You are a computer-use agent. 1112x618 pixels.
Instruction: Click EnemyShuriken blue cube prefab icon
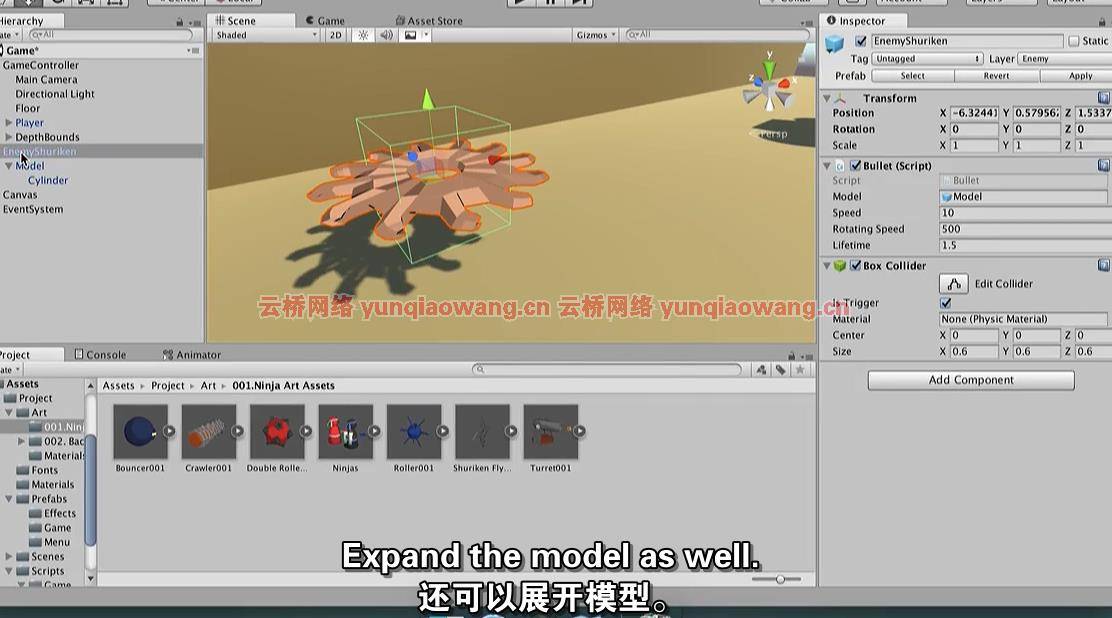(835, 44)
